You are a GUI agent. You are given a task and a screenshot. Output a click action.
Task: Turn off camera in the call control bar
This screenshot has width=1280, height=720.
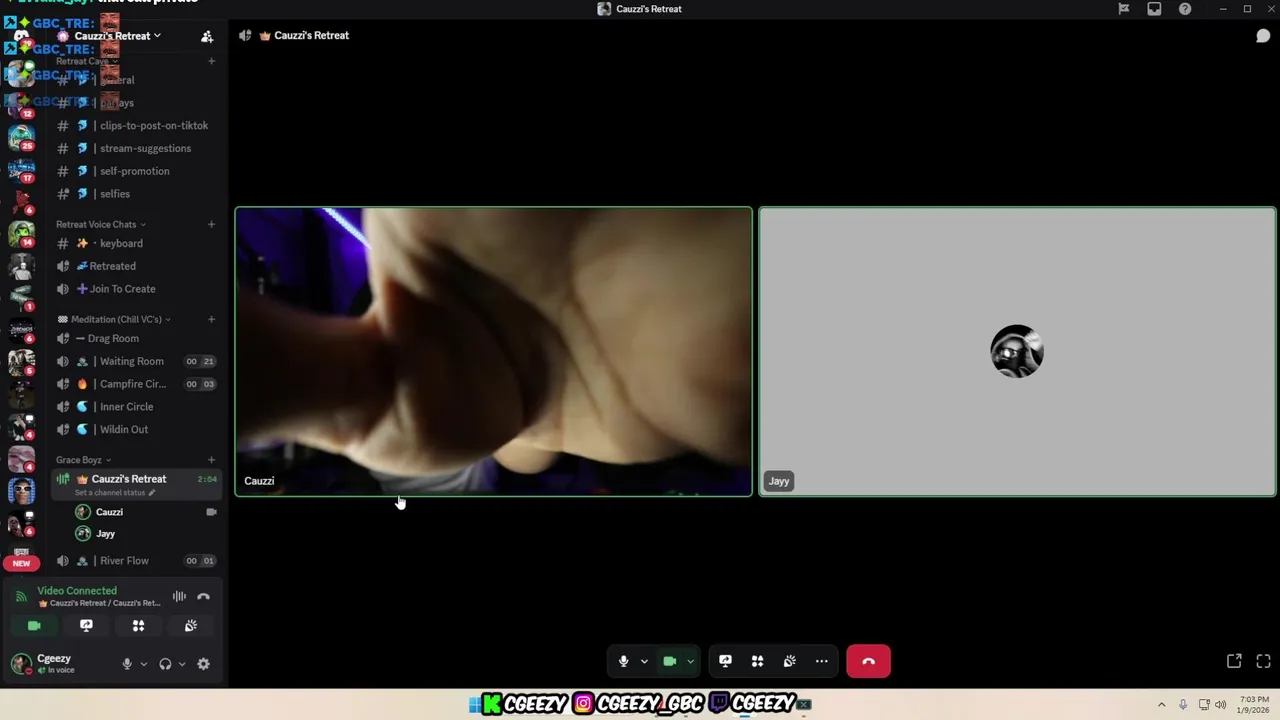(x=670, y=661)
